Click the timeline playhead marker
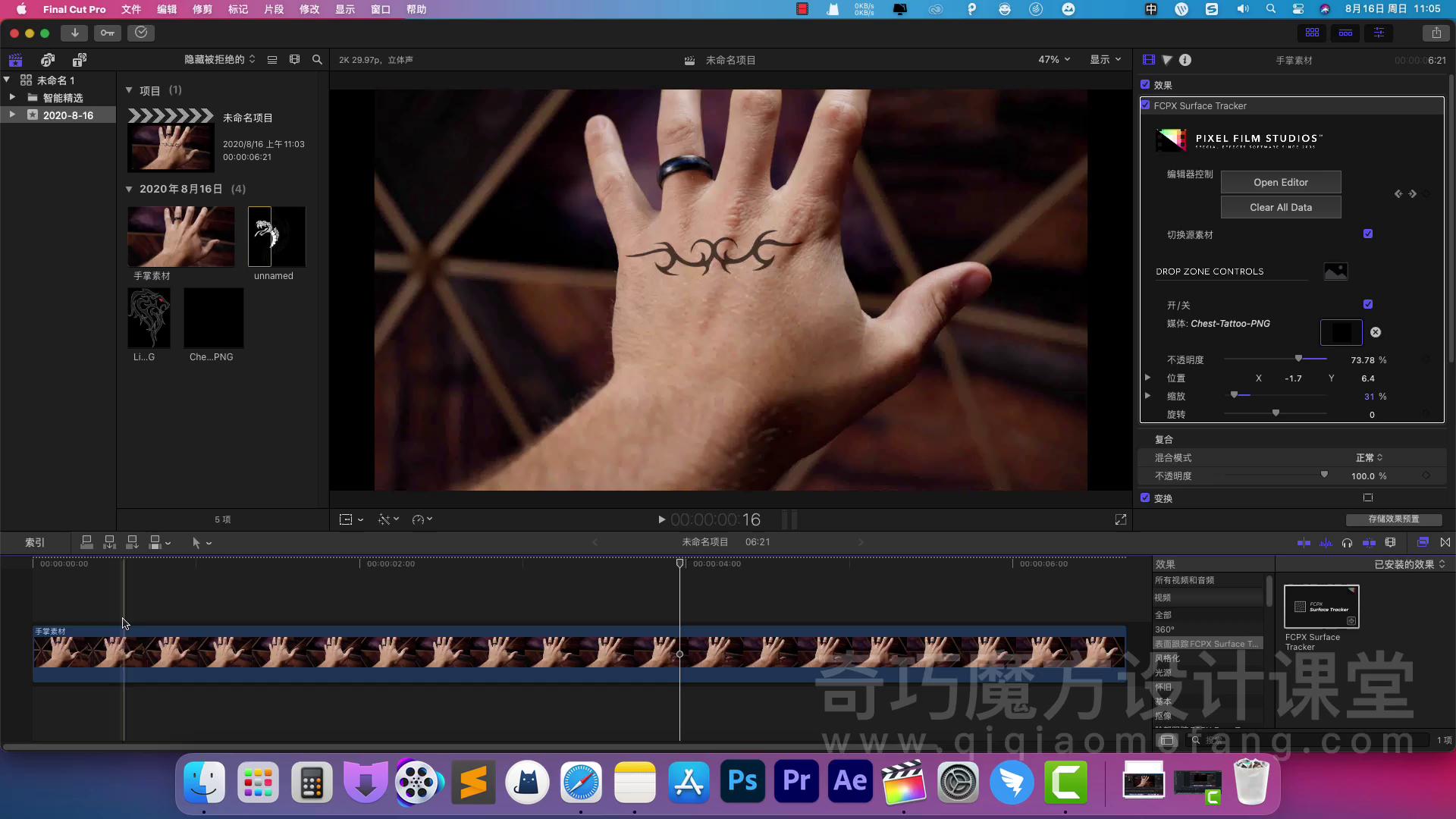 tap(680, 563)
